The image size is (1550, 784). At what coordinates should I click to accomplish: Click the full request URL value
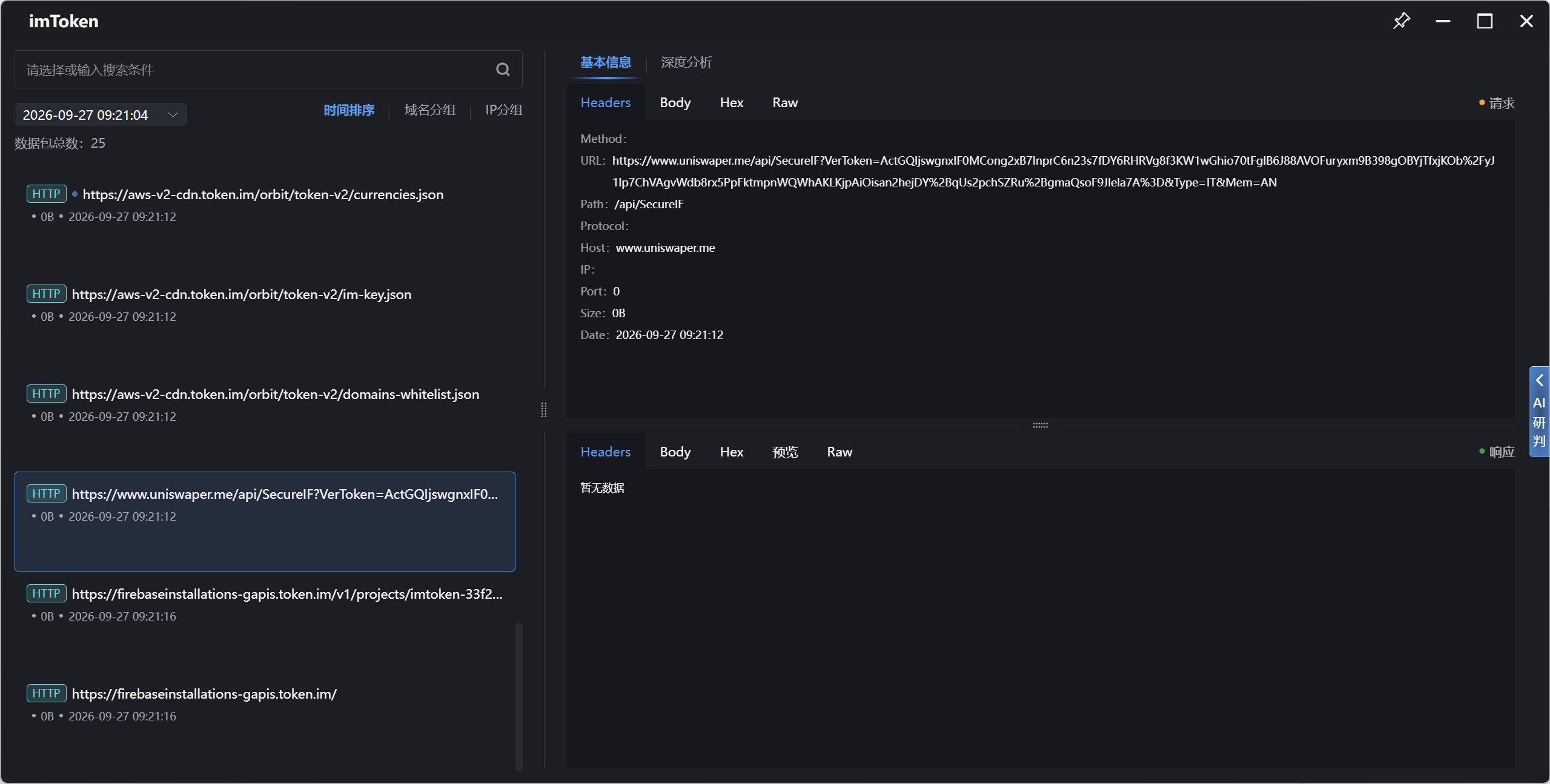[x=1053, y=171]
